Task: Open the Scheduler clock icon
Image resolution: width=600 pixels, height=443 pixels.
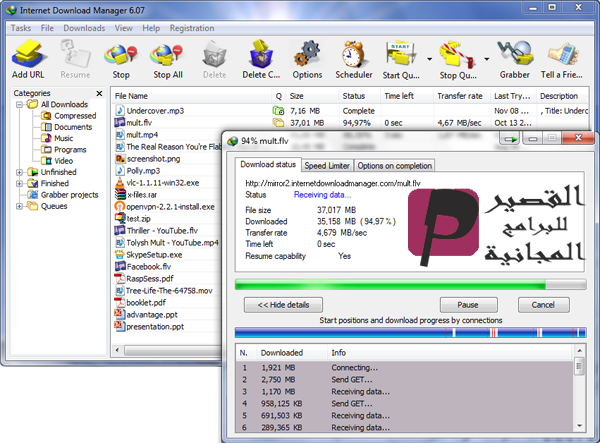Action: coord(354,54)
